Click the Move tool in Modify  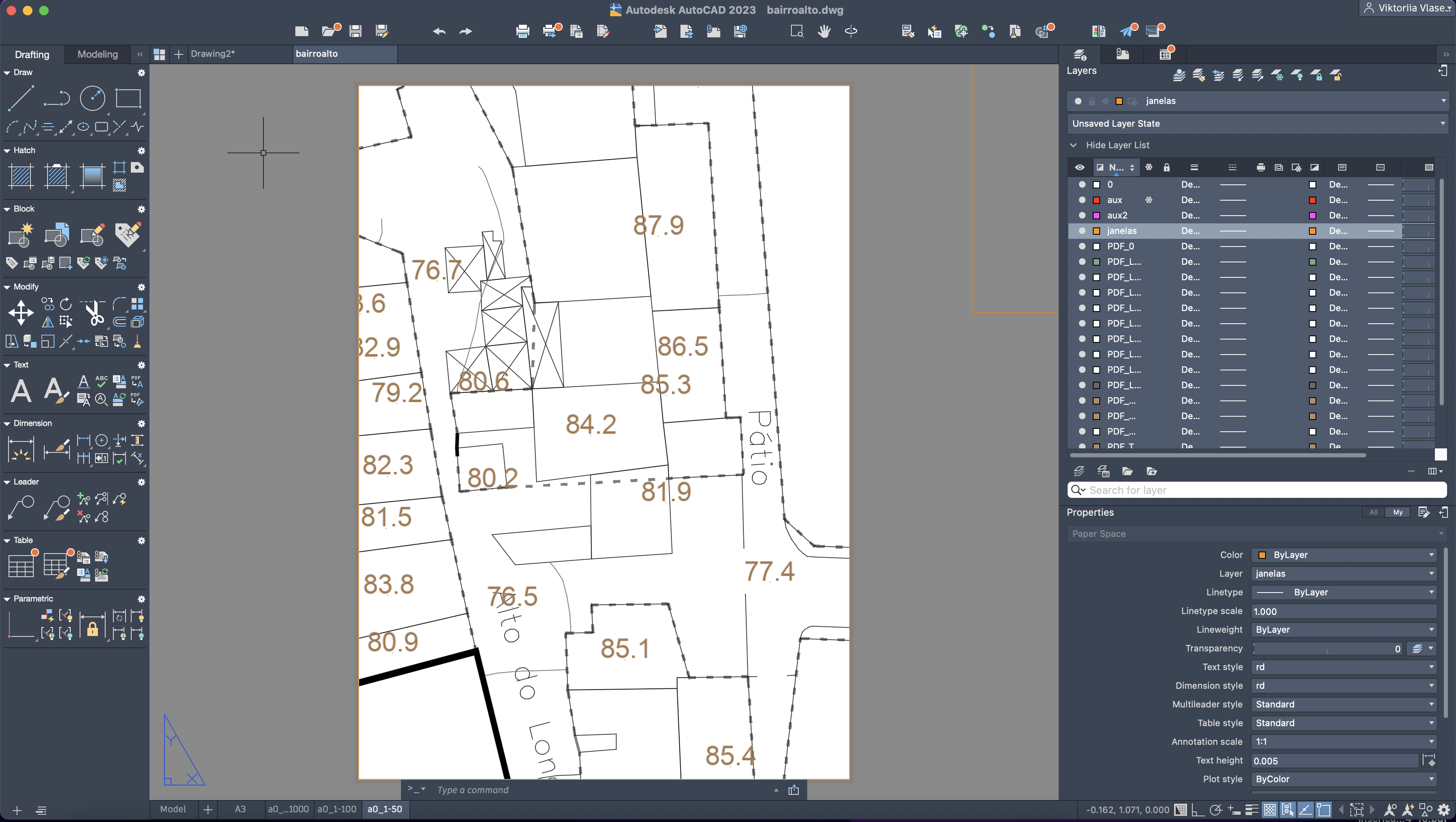21,312
